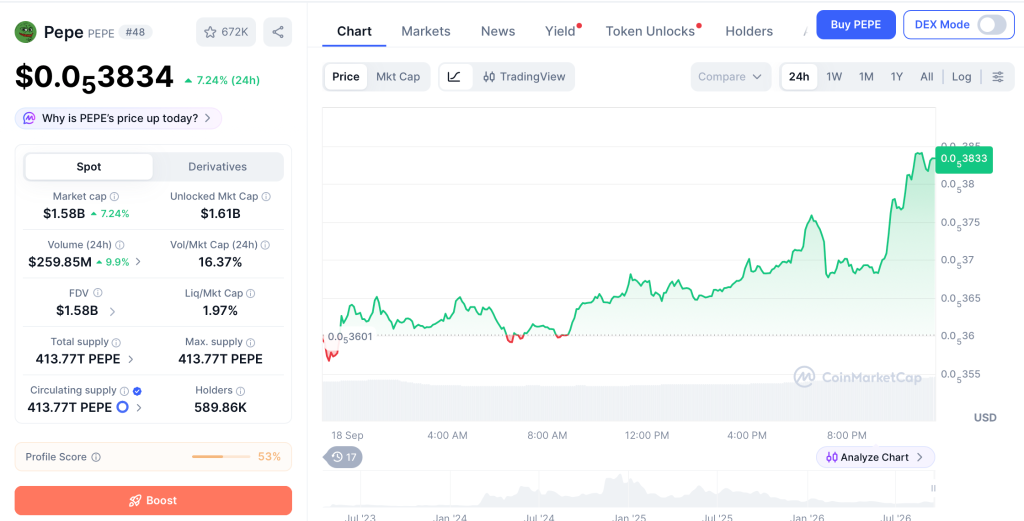Image resolution: width=1024 pixels, height=521 pixels.
Task: Open the Compare dropdown
Action: [x=730, y=76]
